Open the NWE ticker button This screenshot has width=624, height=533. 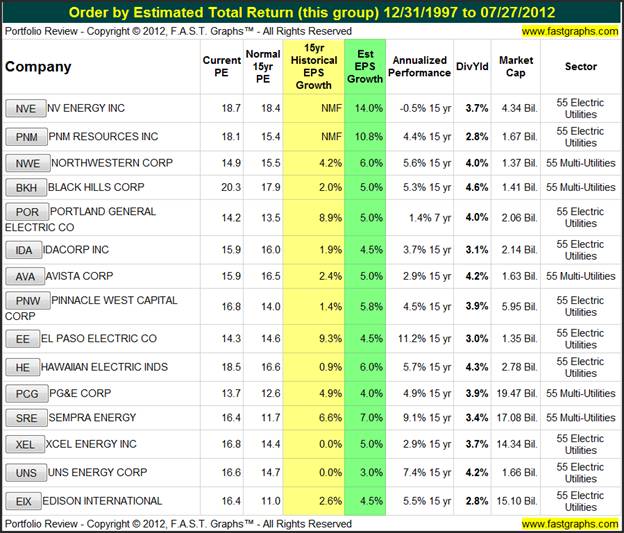pos(28,163)
